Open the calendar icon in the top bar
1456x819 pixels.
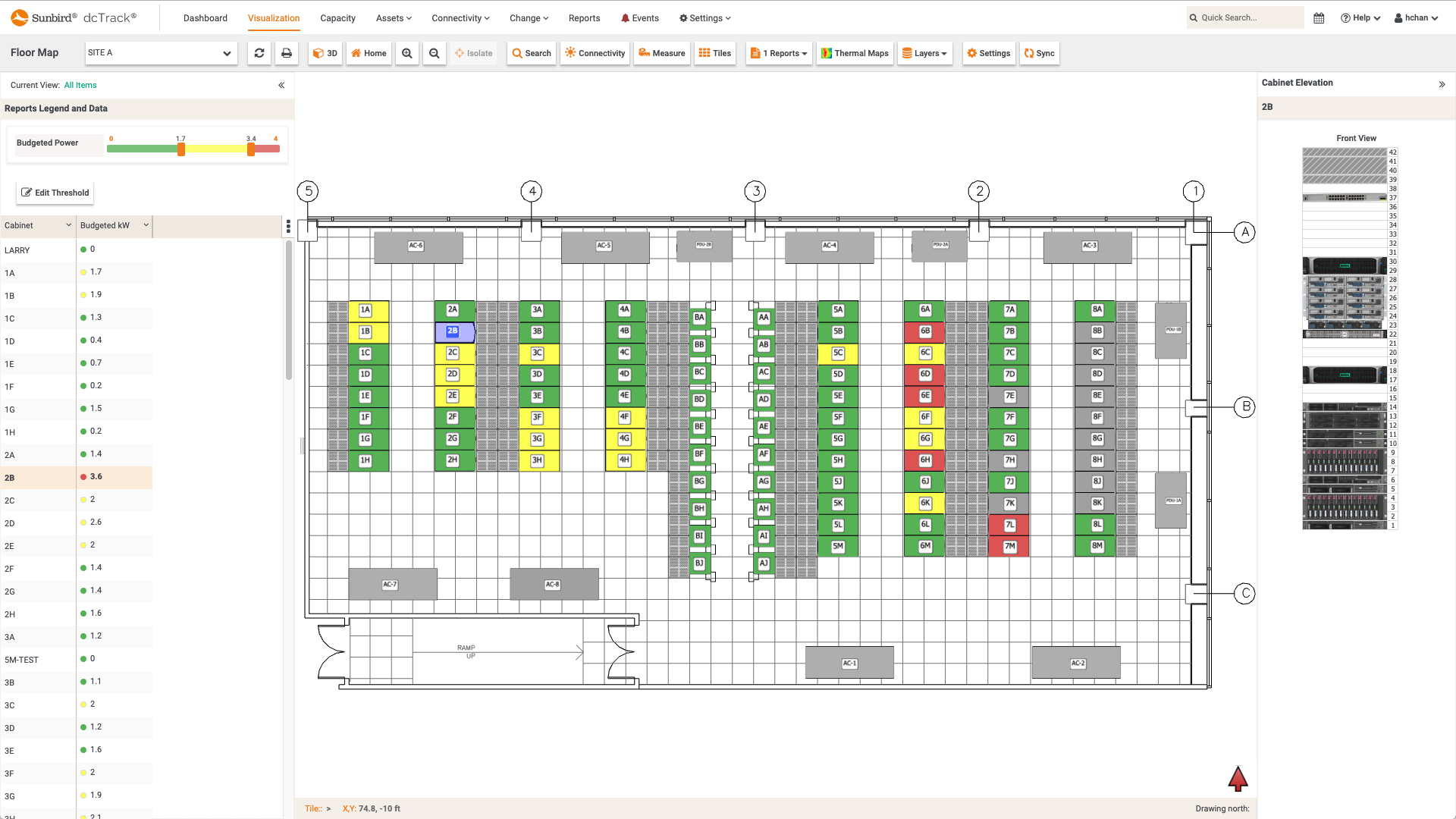click(x=1318, y=17)
